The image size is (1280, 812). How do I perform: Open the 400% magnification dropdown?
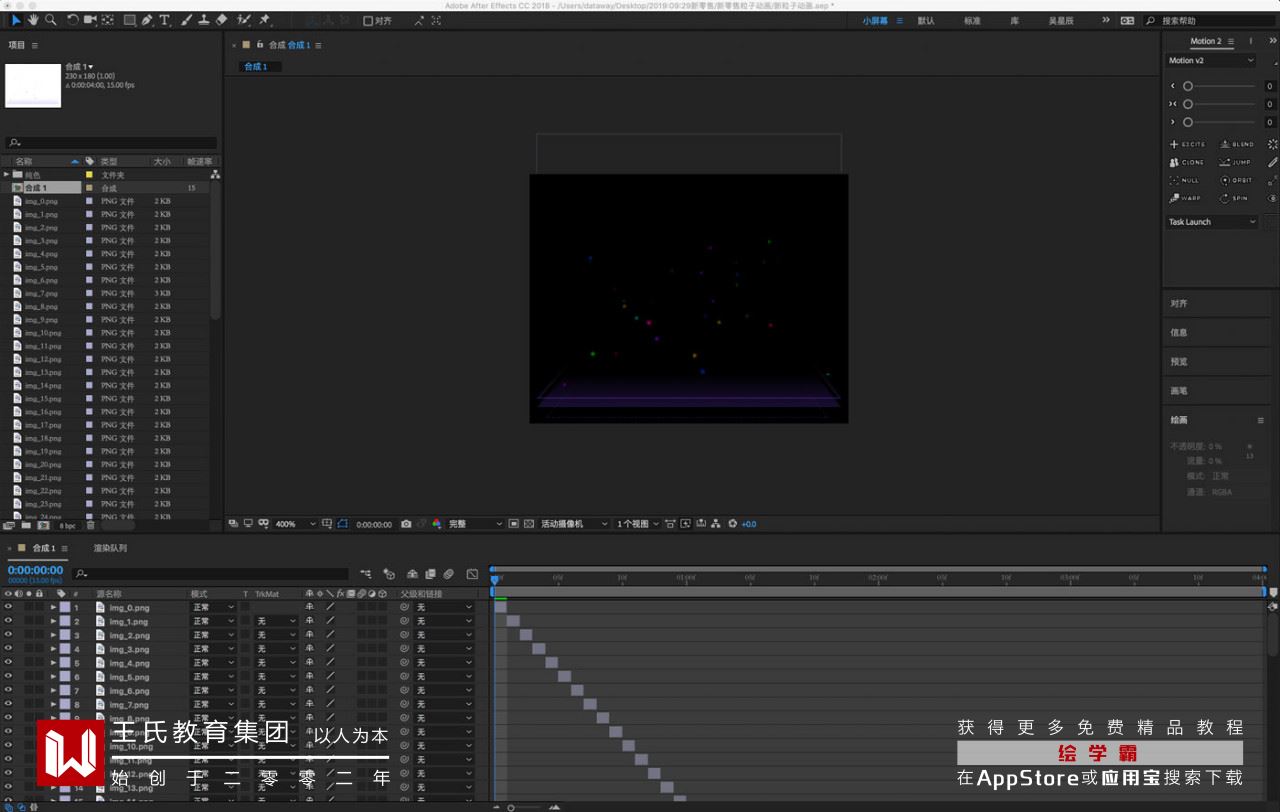(x=295, y=524)
